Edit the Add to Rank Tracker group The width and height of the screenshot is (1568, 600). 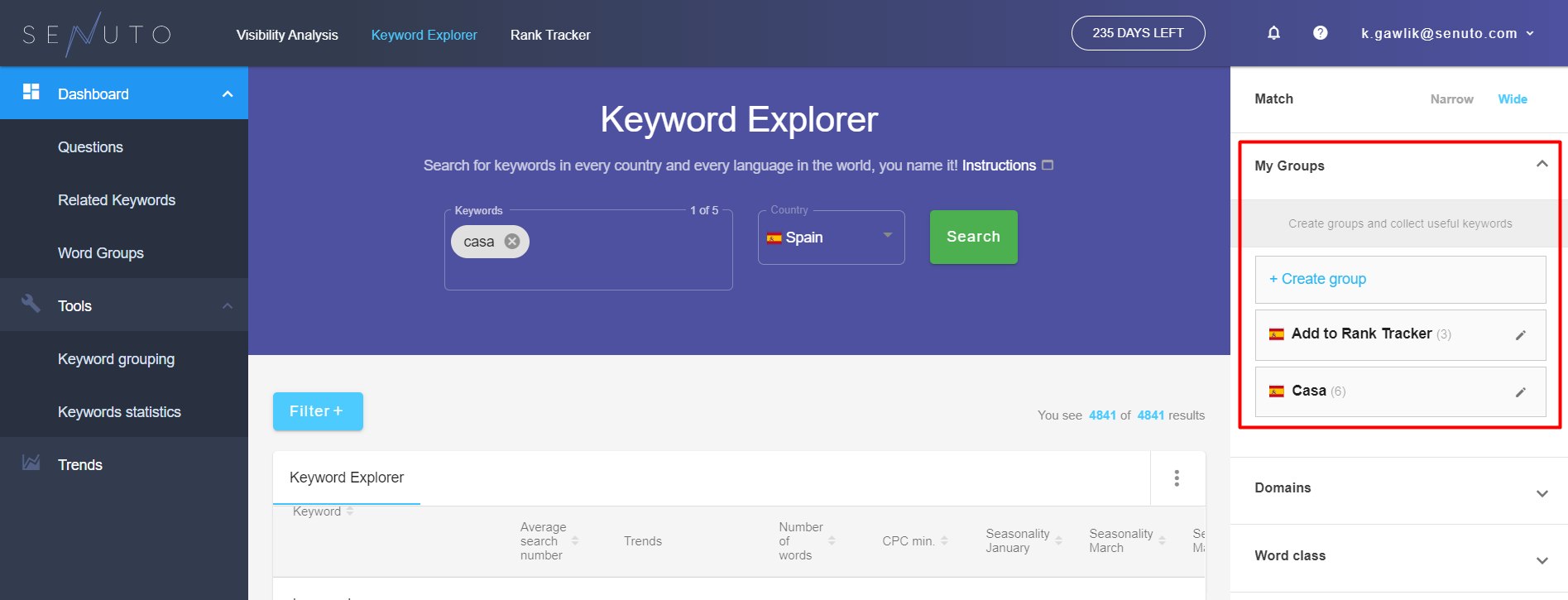pyautogui.click(x=1520, y=335)
